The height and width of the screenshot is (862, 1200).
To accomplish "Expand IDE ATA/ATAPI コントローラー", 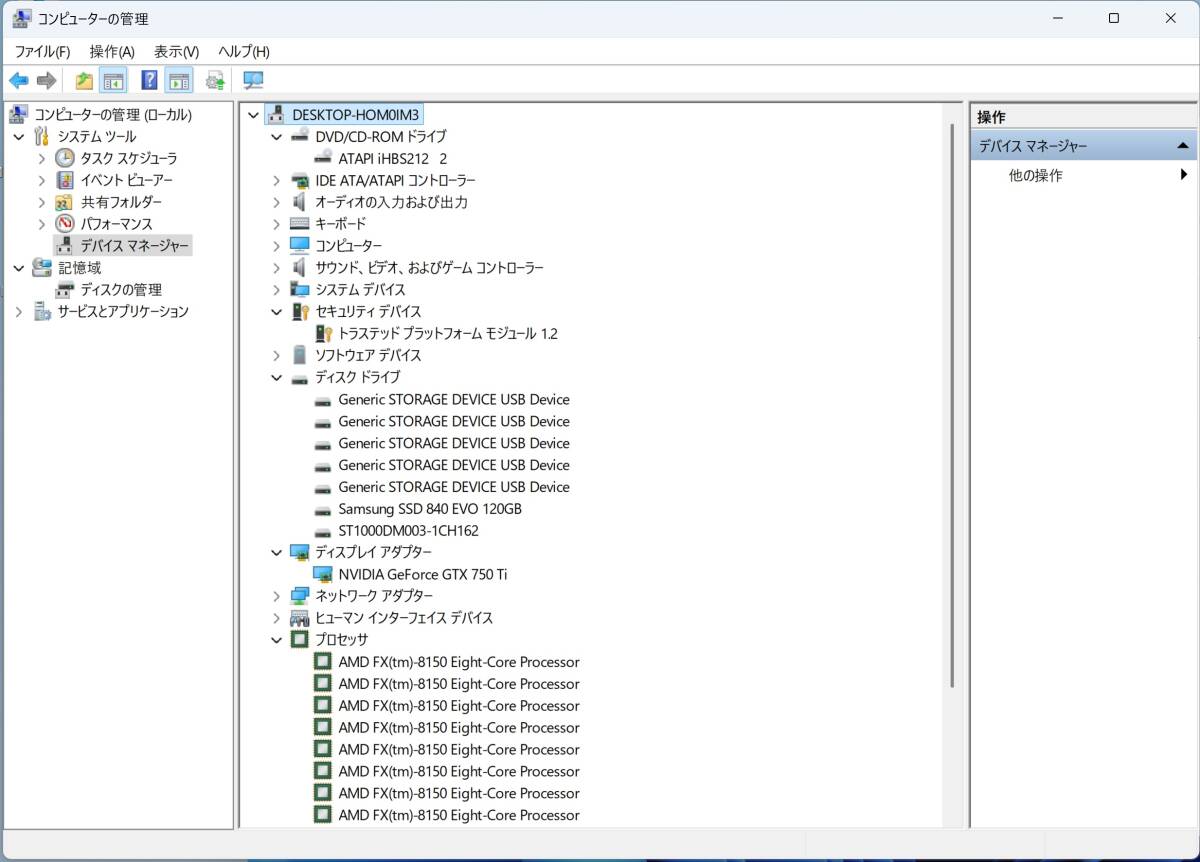I will (x=277, y=181).
